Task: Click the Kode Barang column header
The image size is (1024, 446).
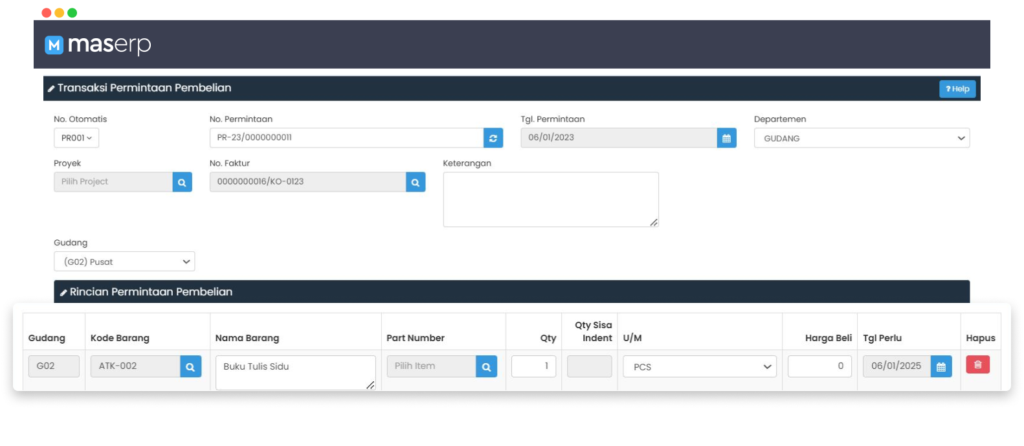Action: [120, 338]
